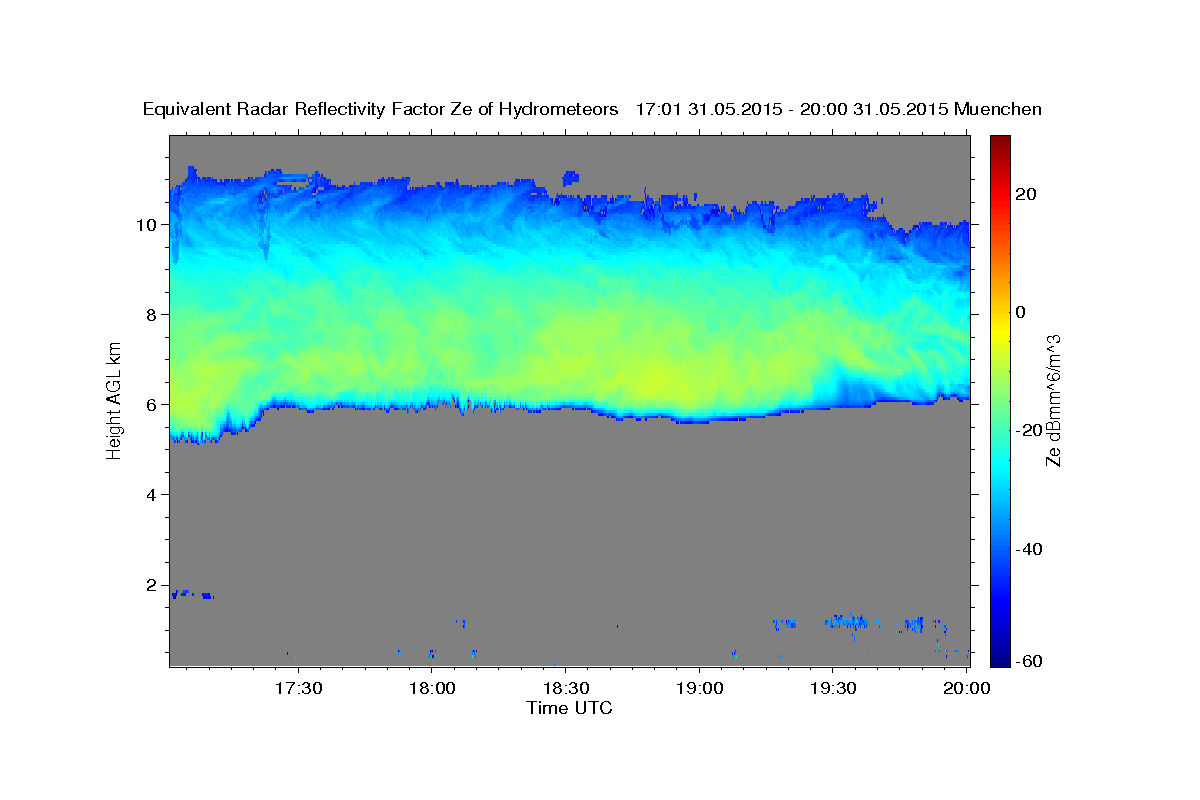This screenshot has height=800, width=1200.
Task: Click the '19:00' time tick label
Action: [699, 688]
